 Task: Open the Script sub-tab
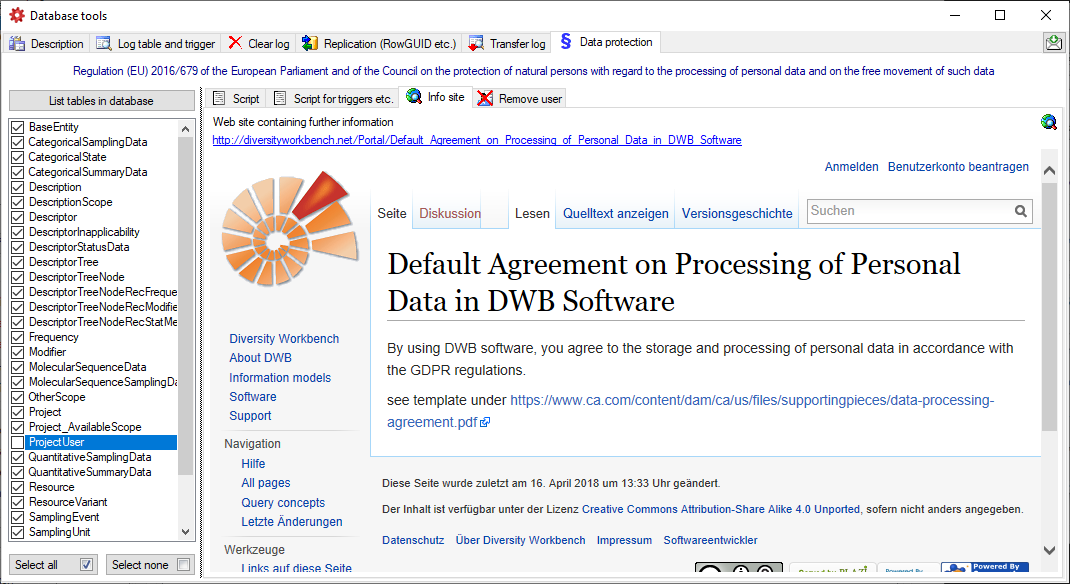coord(236,99)
